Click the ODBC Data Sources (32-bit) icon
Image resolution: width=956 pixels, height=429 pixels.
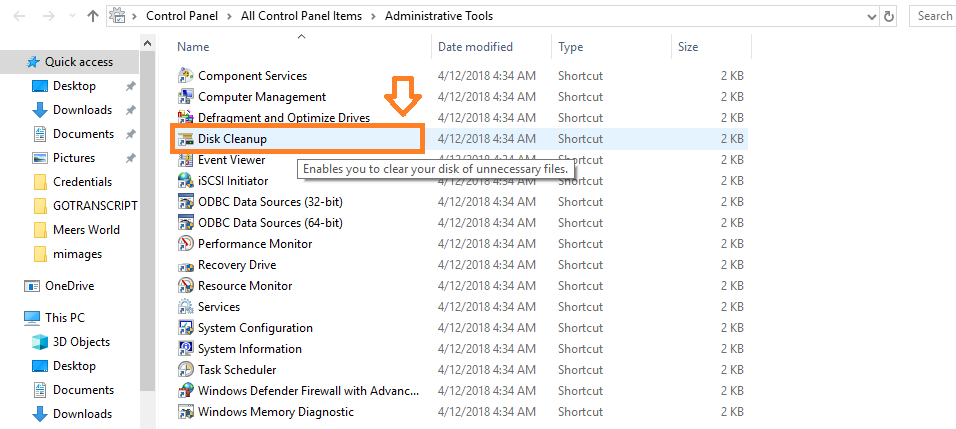tap(185, 202)
